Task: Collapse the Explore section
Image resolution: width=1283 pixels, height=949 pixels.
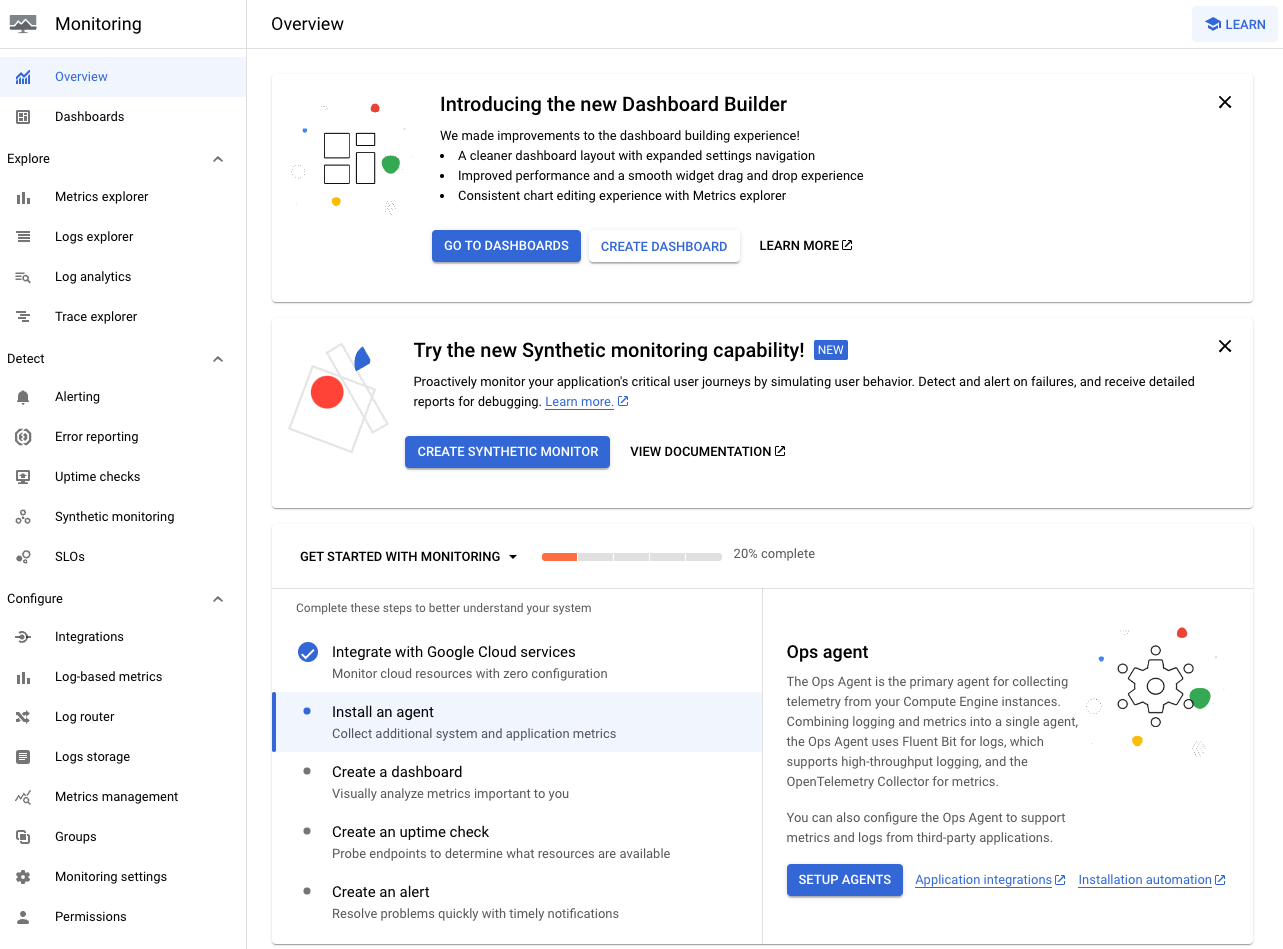Action: click(218, 158)
